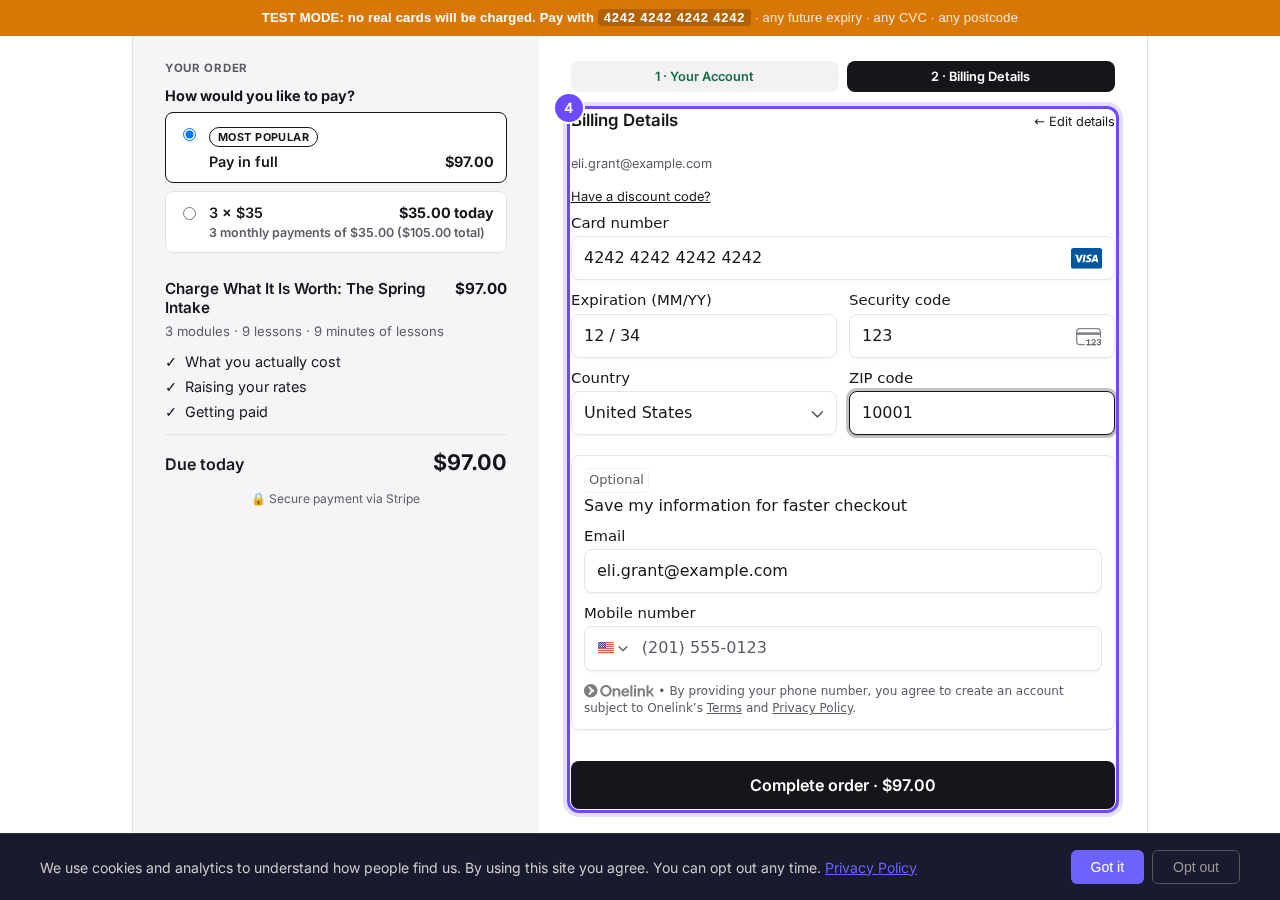Image resolution: width=1280 pixels, height=900 pixels.
Task: Switch to the Your Account step tab
Action: point(705,76)
